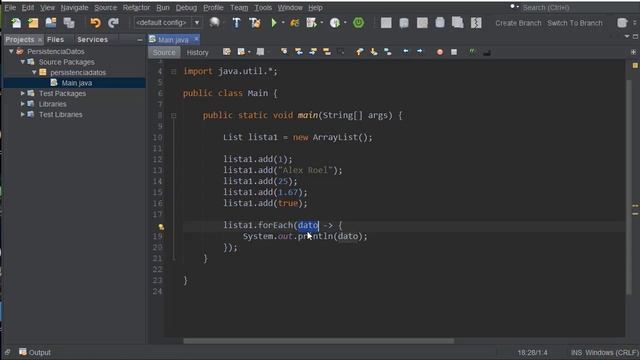The height and width of the screenshot is (360, 640).
Task: Click the New File toolbar icon
Action: click(x=16, y=23)
